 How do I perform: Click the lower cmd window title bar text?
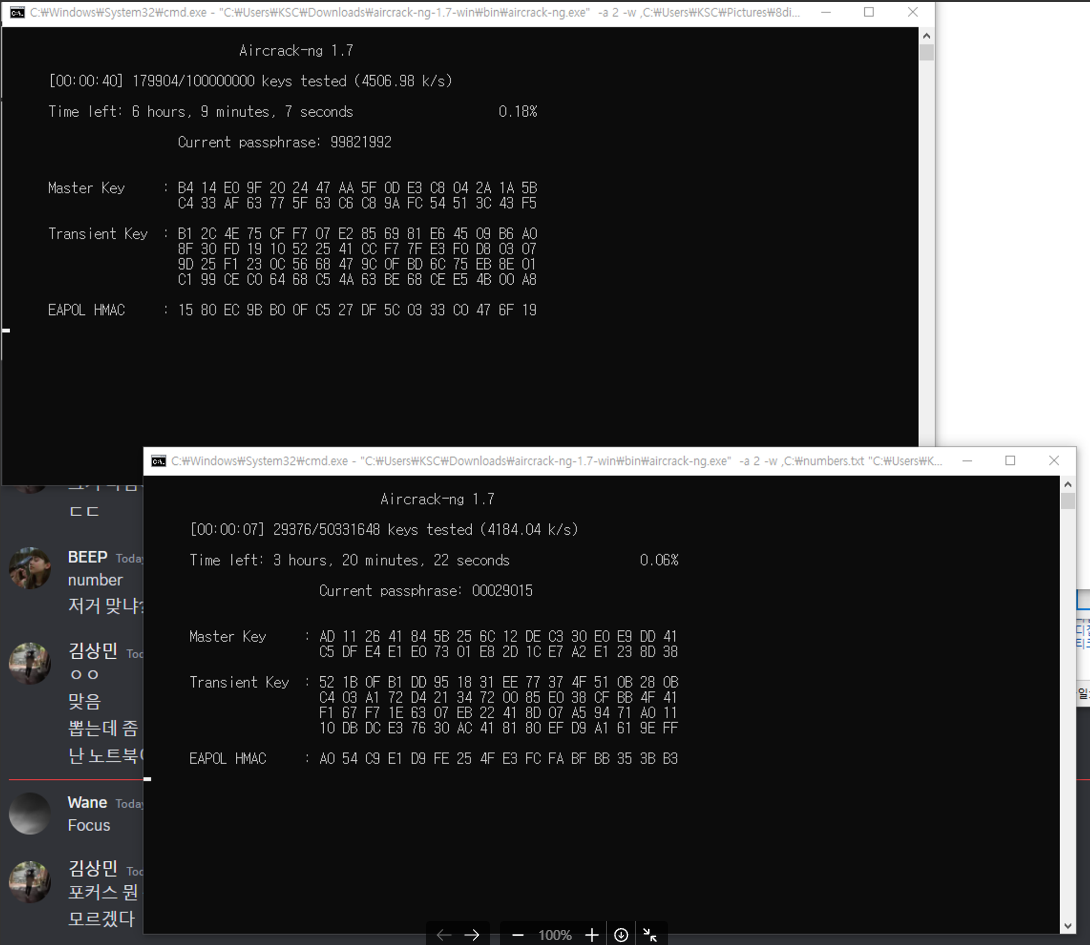coord(557,461)
